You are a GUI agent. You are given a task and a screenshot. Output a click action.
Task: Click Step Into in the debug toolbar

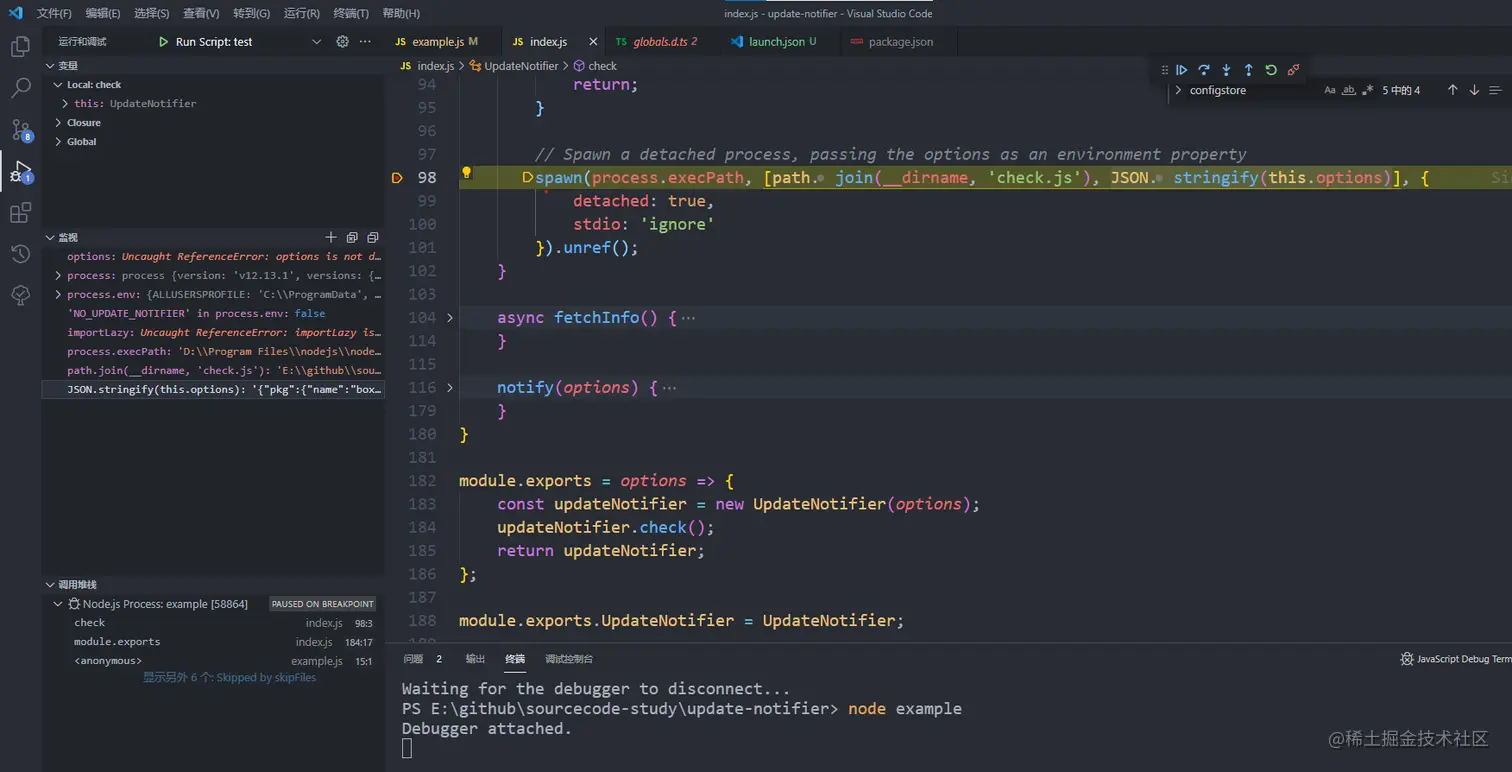point(1226,70)
